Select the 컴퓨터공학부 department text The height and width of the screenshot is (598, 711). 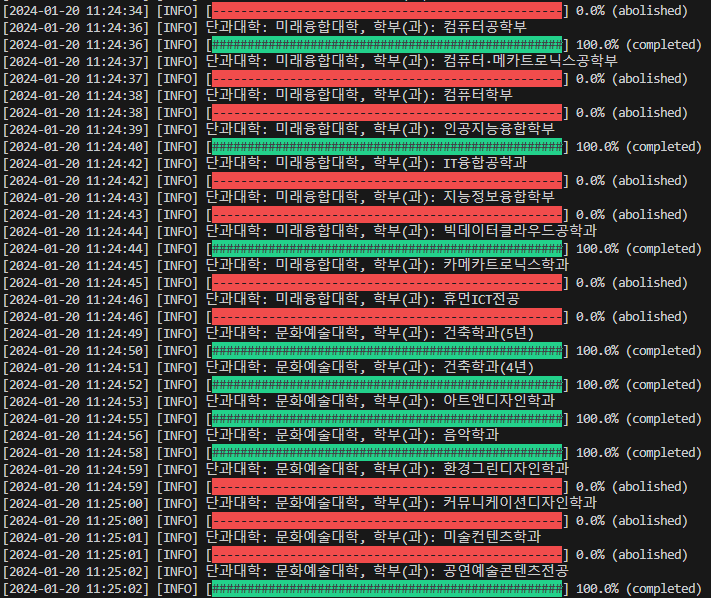point(485,27)
